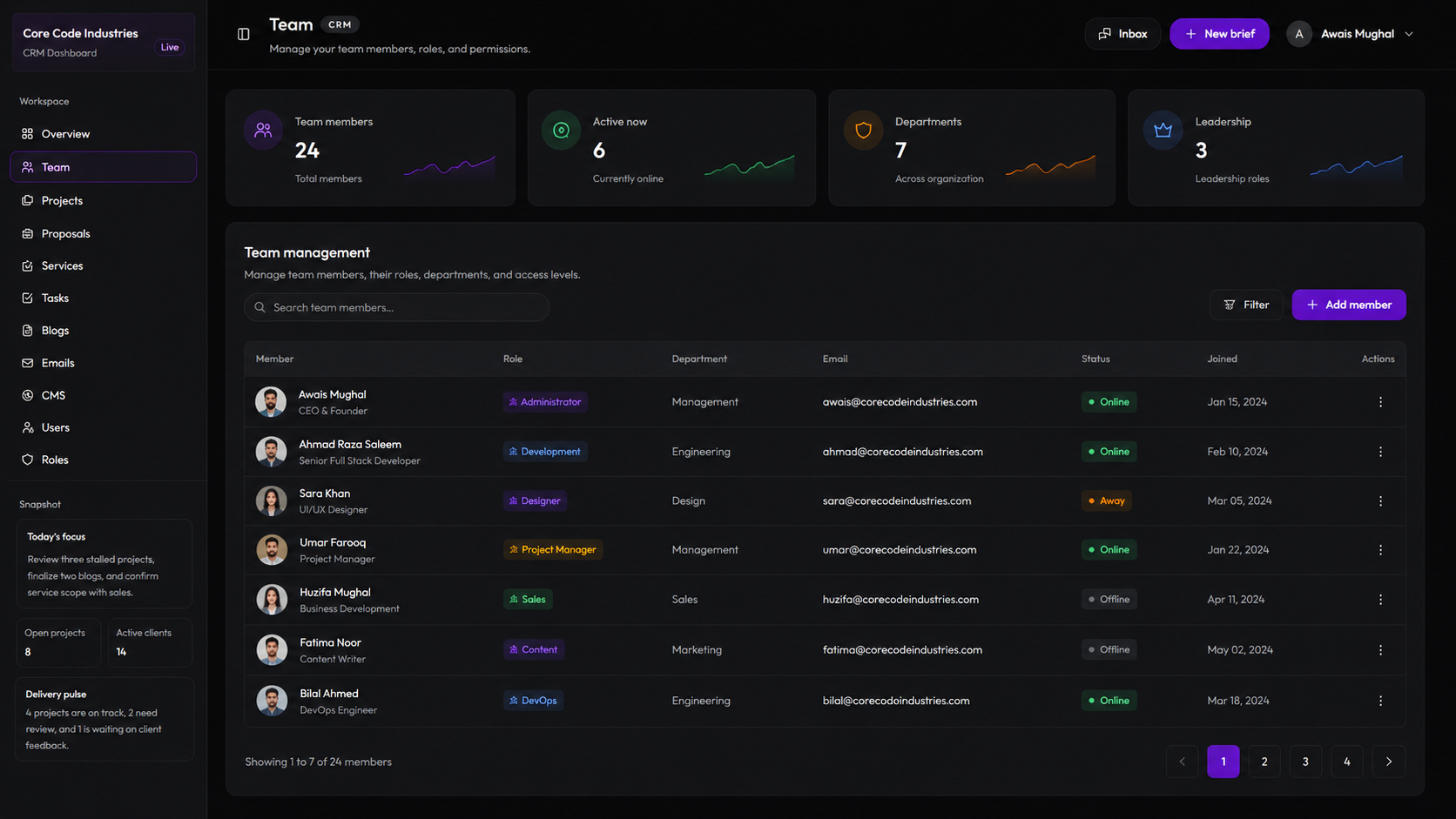Click the Leadership crown icon
Screen dimensions: 1456x819
pos(1163,131)
